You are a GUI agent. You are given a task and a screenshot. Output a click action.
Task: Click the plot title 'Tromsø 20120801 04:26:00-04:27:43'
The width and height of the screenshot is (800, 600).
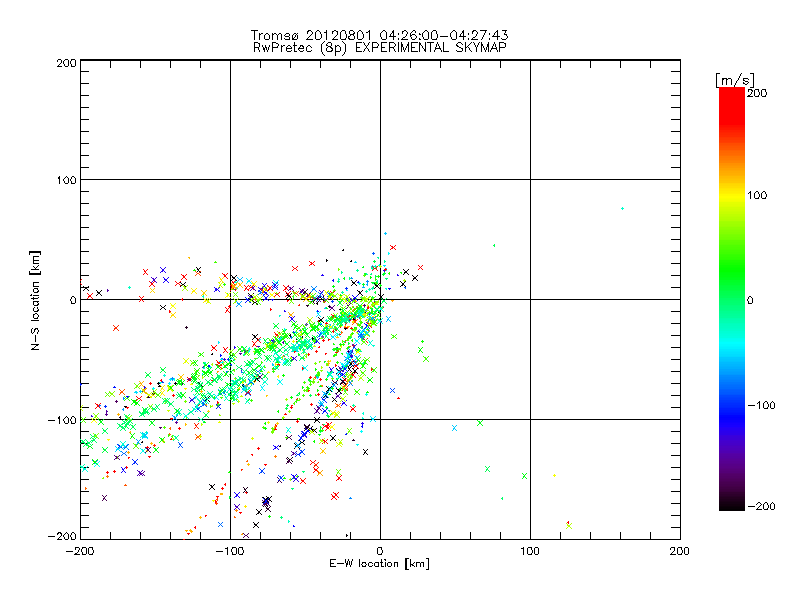pos(380,35)
